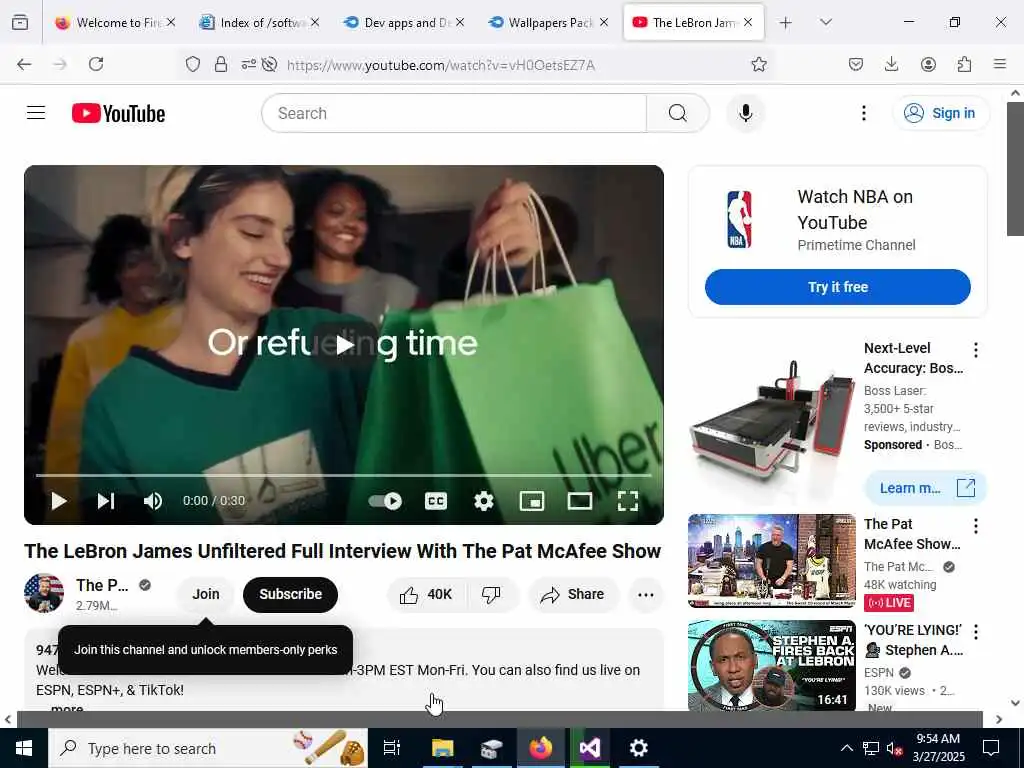
Task: Open The Pat McAfee Show live thumbnail
Action: [x=772, y=561]
